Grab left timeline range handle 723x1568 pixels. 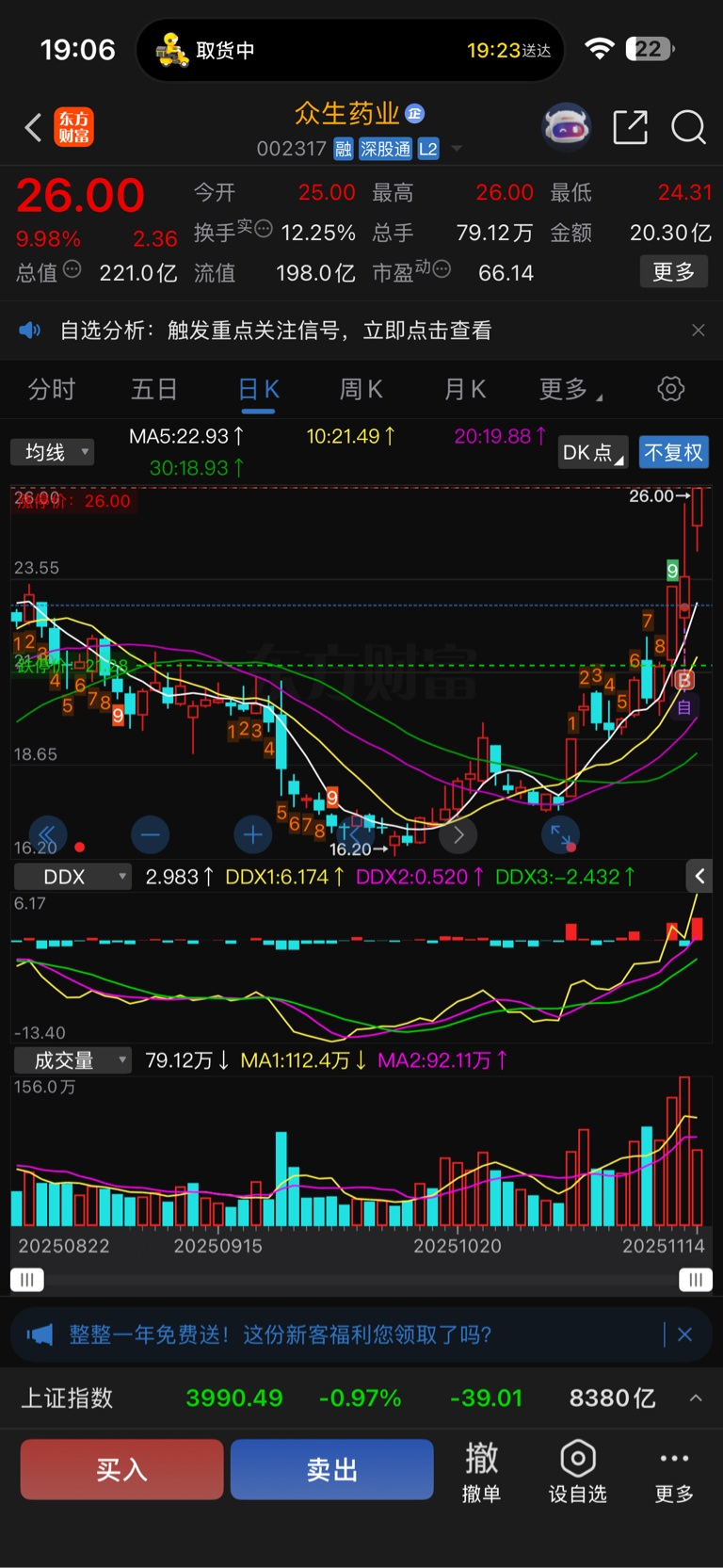pyautogui.click(x=26, y=1279)
